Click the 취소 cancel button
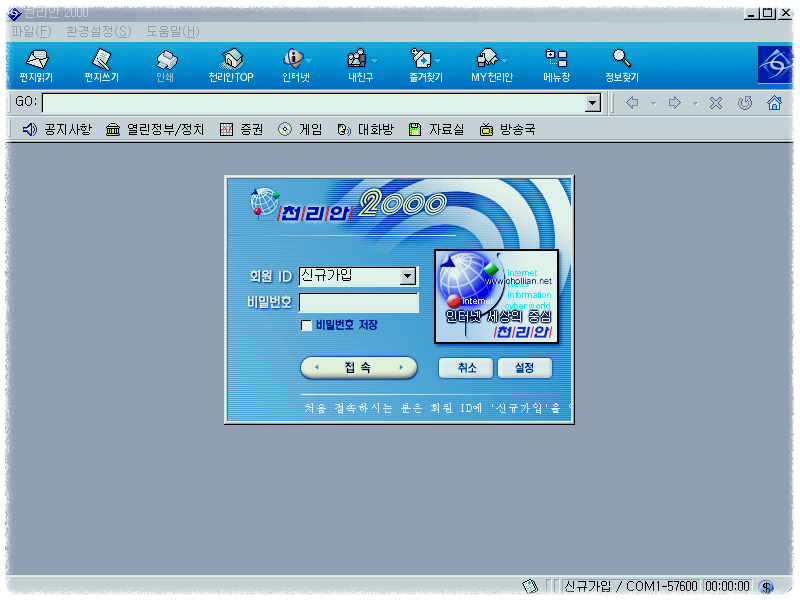The height and width of the screenshot is (600, 800). 466,368
